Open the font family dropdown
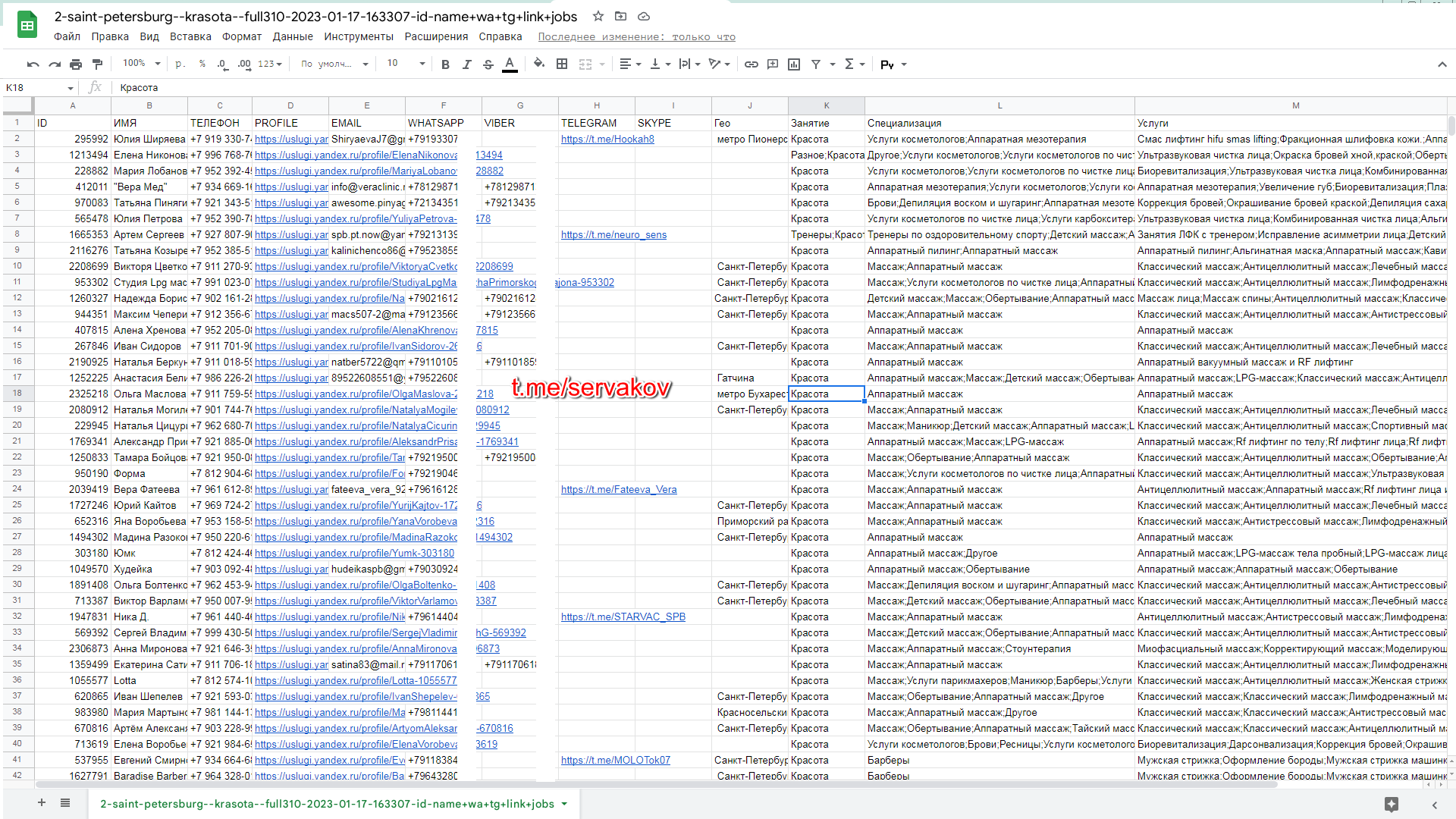Image resolution: width=1456 pixels, height=819 pixels. point(334,64)
